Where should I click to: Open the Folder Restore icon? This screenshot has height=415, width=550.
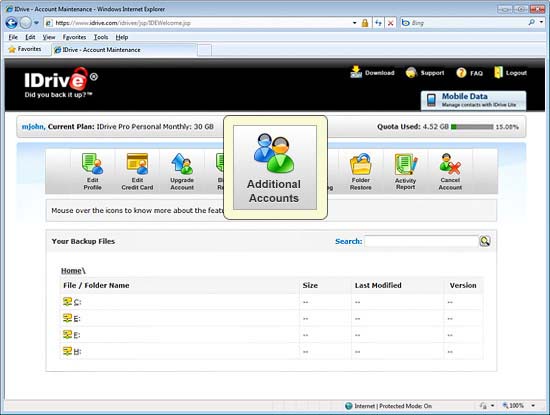click(x=361, y=172)
